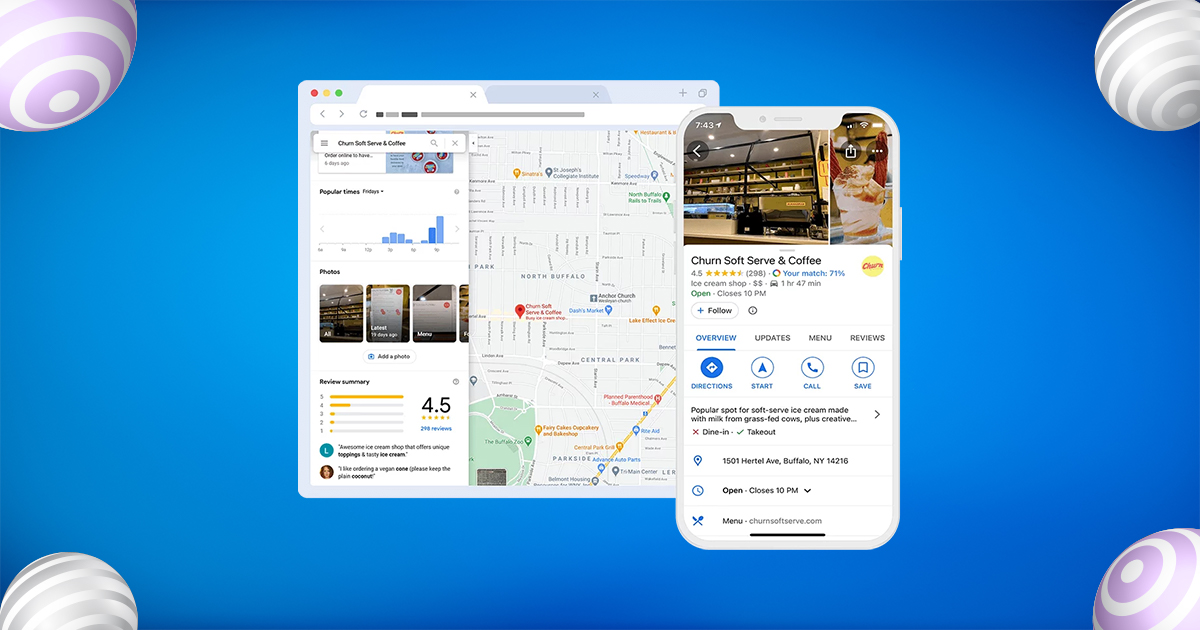The image size is (1200, 630).
Task: Show next day in Popular times chart
Action: coord(457,229)
